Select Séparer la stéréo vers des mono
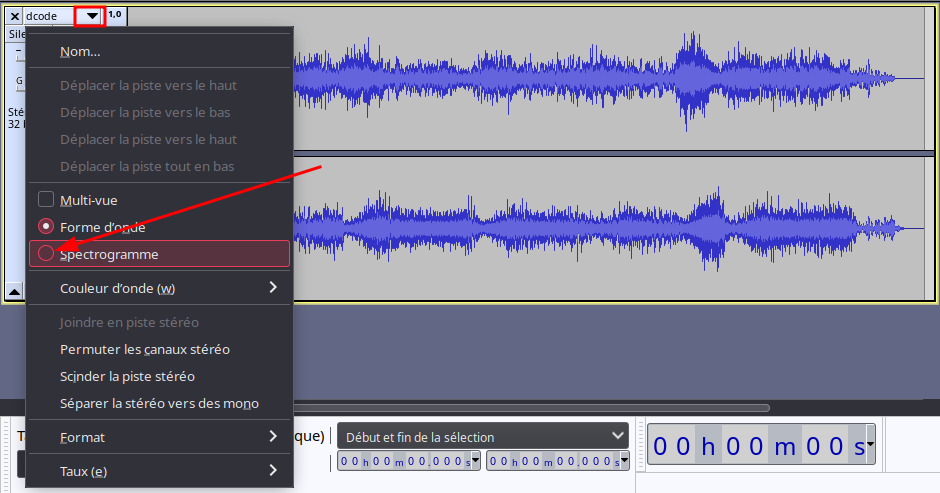 click(x=159, y=403)
